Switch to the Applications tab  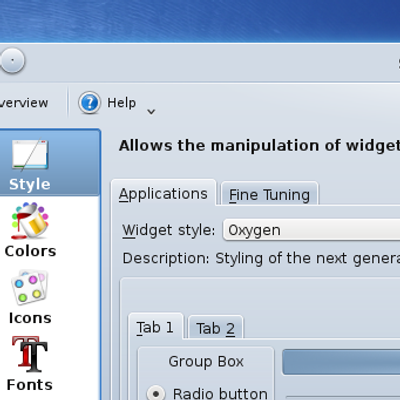(x=163, y=194)
